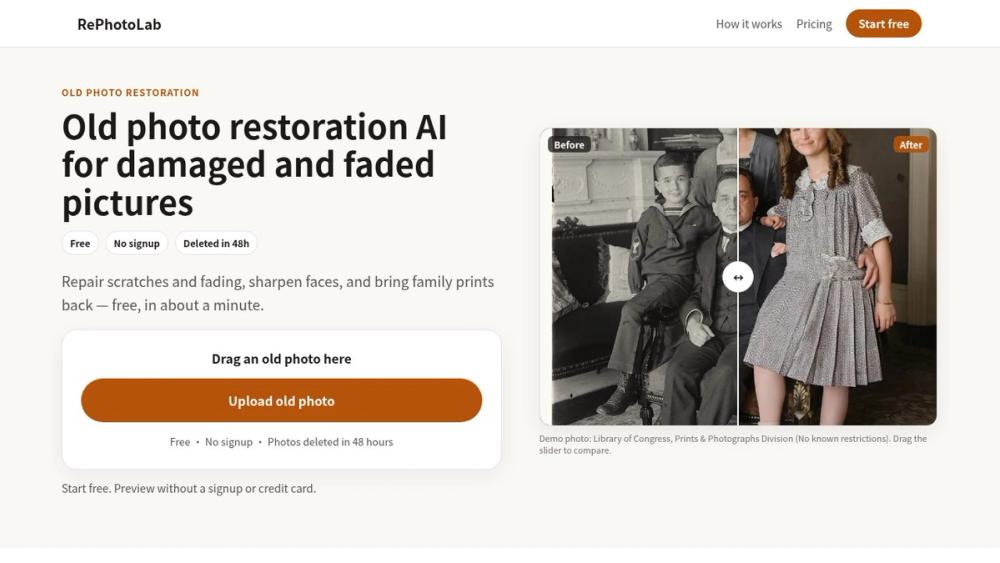Click the Deleted in 48h badge

216,244
